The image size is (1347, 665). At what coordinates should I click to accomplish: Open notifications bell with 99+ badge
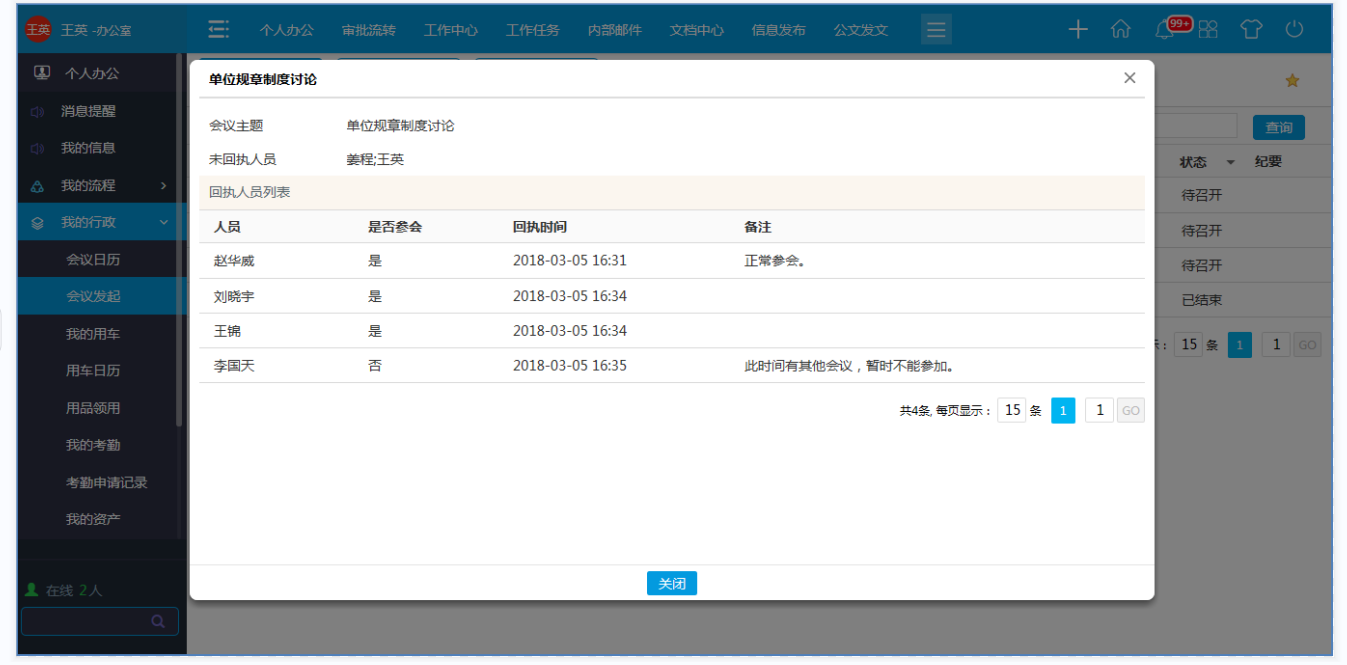tap(1165, 30)
